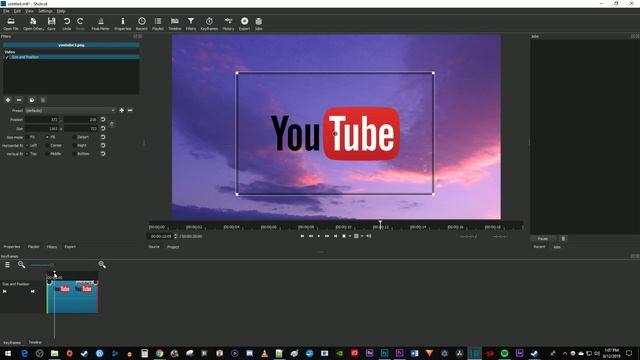Open the grid display dropdown arrow
The height and width of the screenshot is (360, 640).
pos(362,236)
